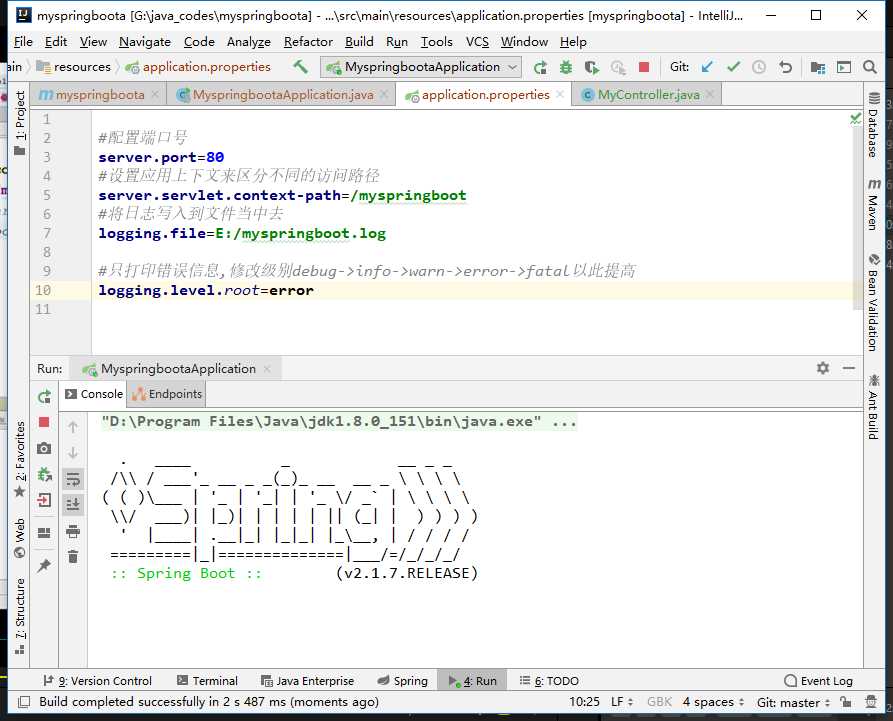
Task: Open the Git: master branch popup
Action: click(793, 702)
